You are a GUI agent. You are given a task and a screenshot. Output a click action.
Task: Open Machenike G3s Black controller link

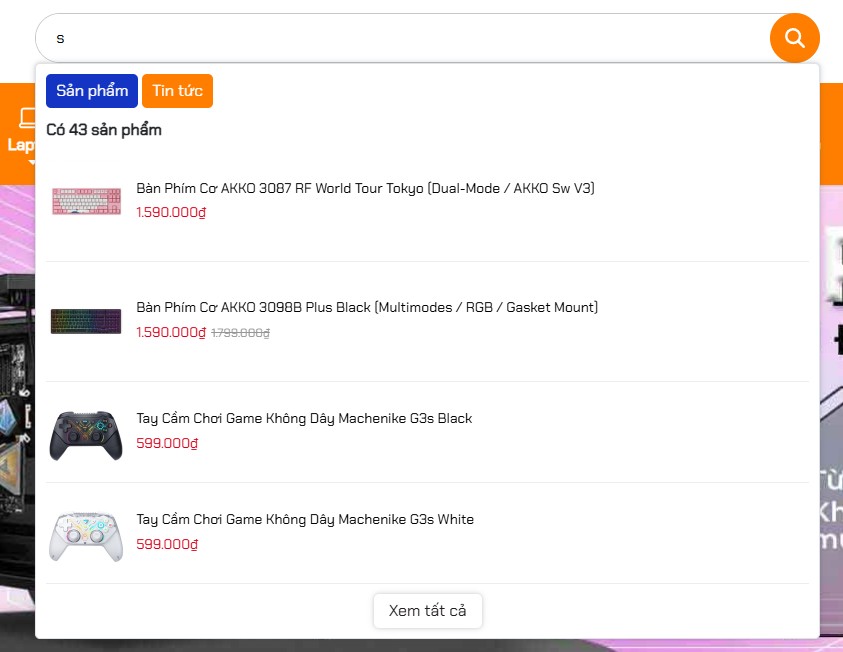click(304, 419)
